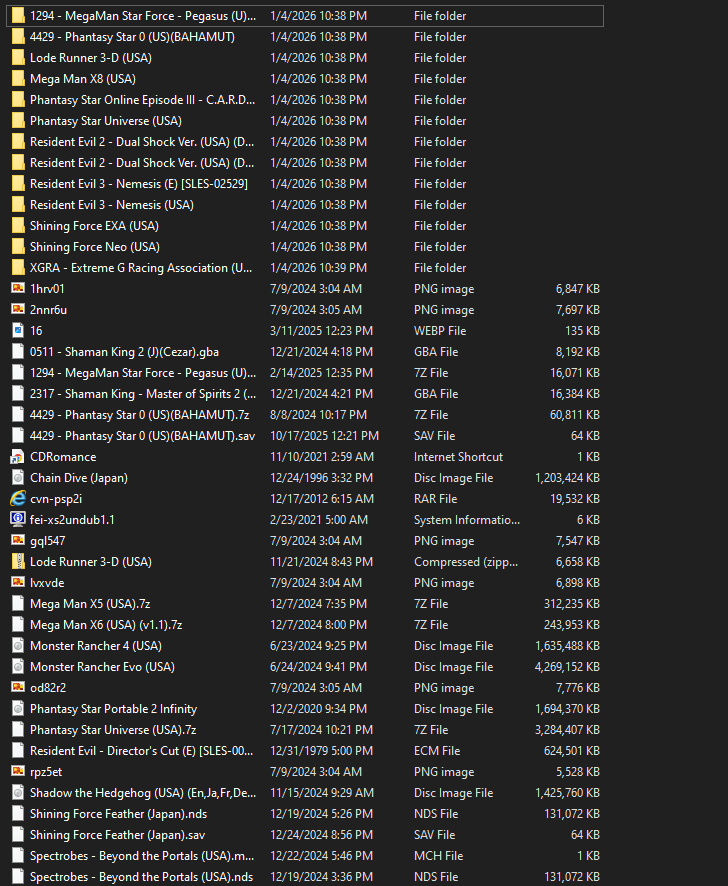Image resolution: width=728 pixels, height=886 pixels.
Task: Click the date 3/11/2025 12:23 PM
Action: (322, 331)
